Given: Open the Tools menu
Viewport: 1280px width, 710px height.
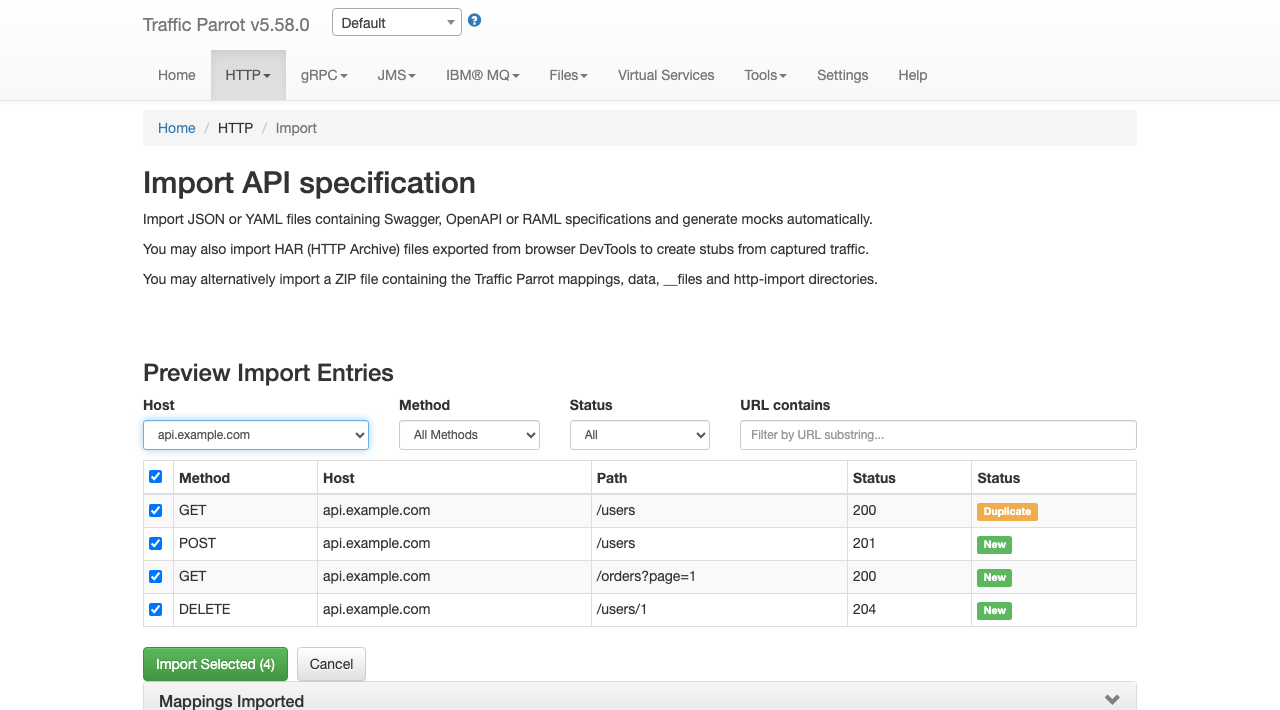Looking at the screenshot, I should (765, 75).
